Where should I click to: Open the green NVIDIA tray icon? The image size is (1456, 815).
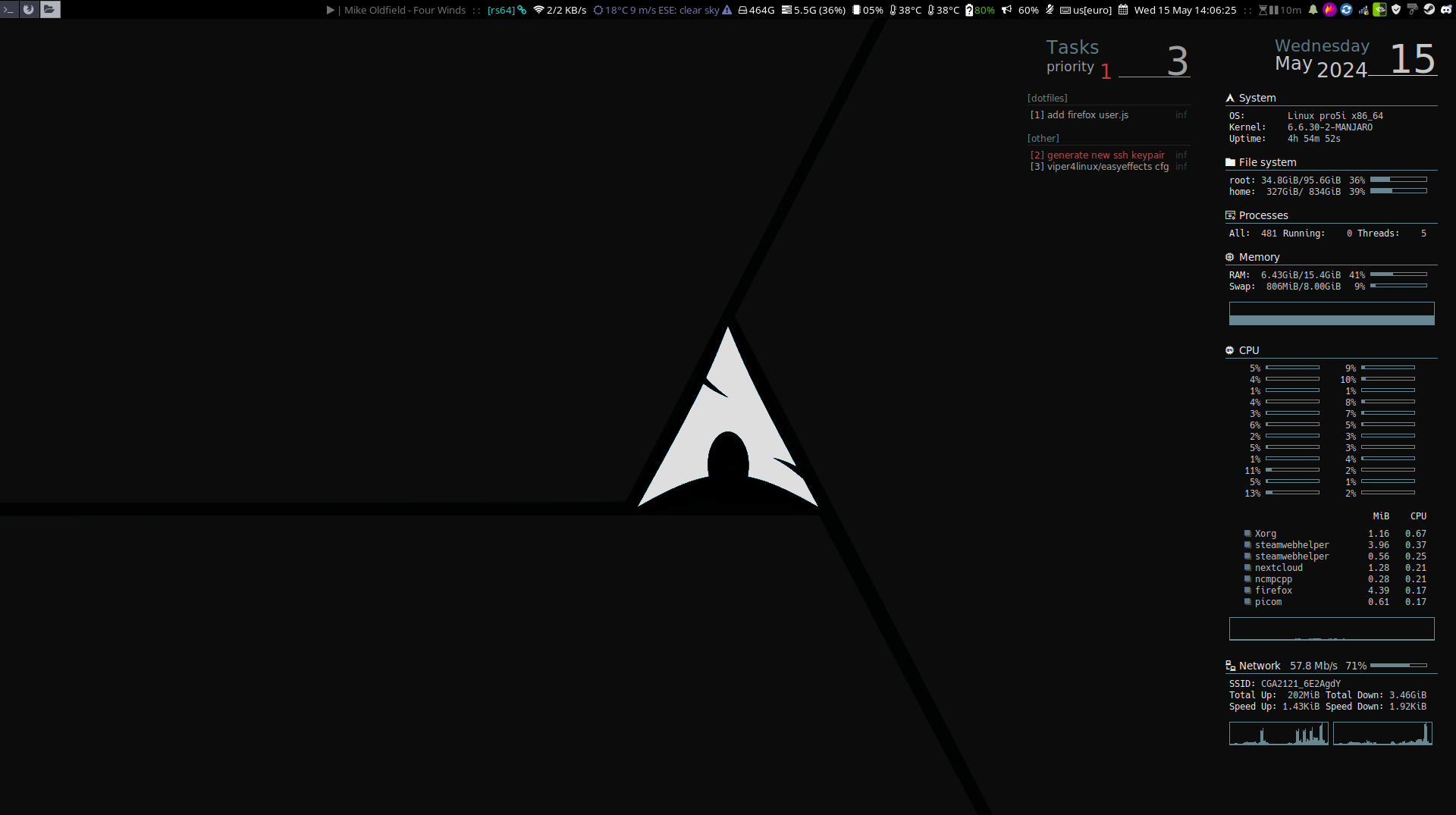point(1379,9)
